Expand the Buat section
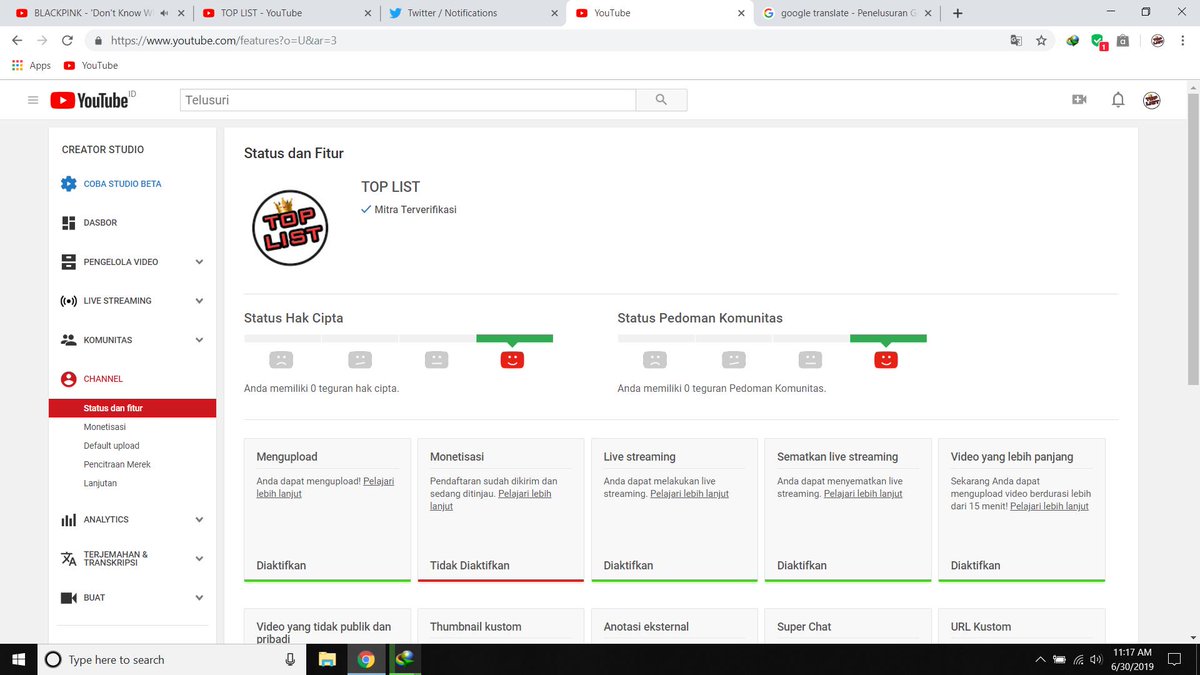Image resolution: width=1200 pixels, height=675 pixels. point(199,598)
